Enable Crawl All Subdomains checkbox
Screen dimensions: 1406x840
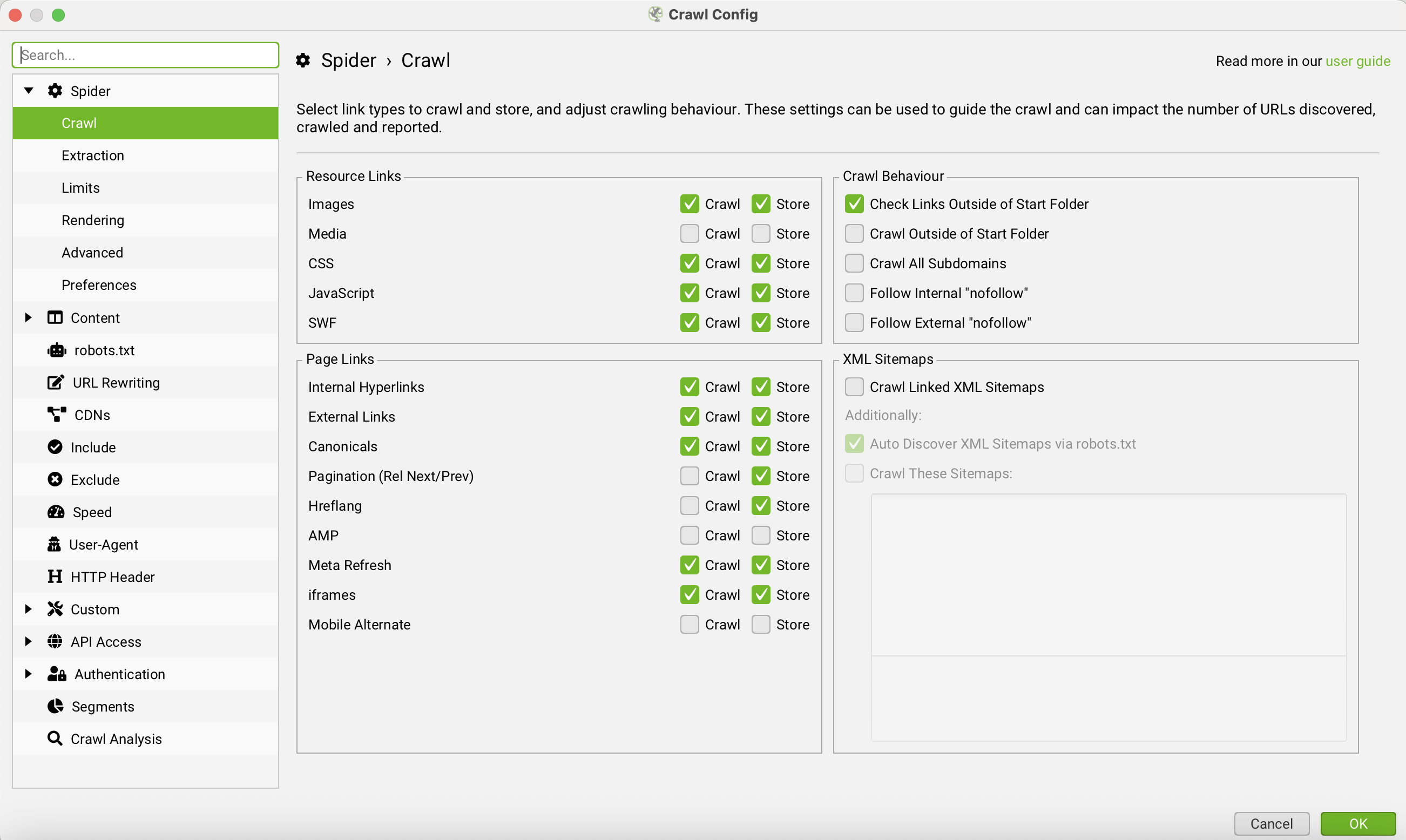tap(854, 263)
